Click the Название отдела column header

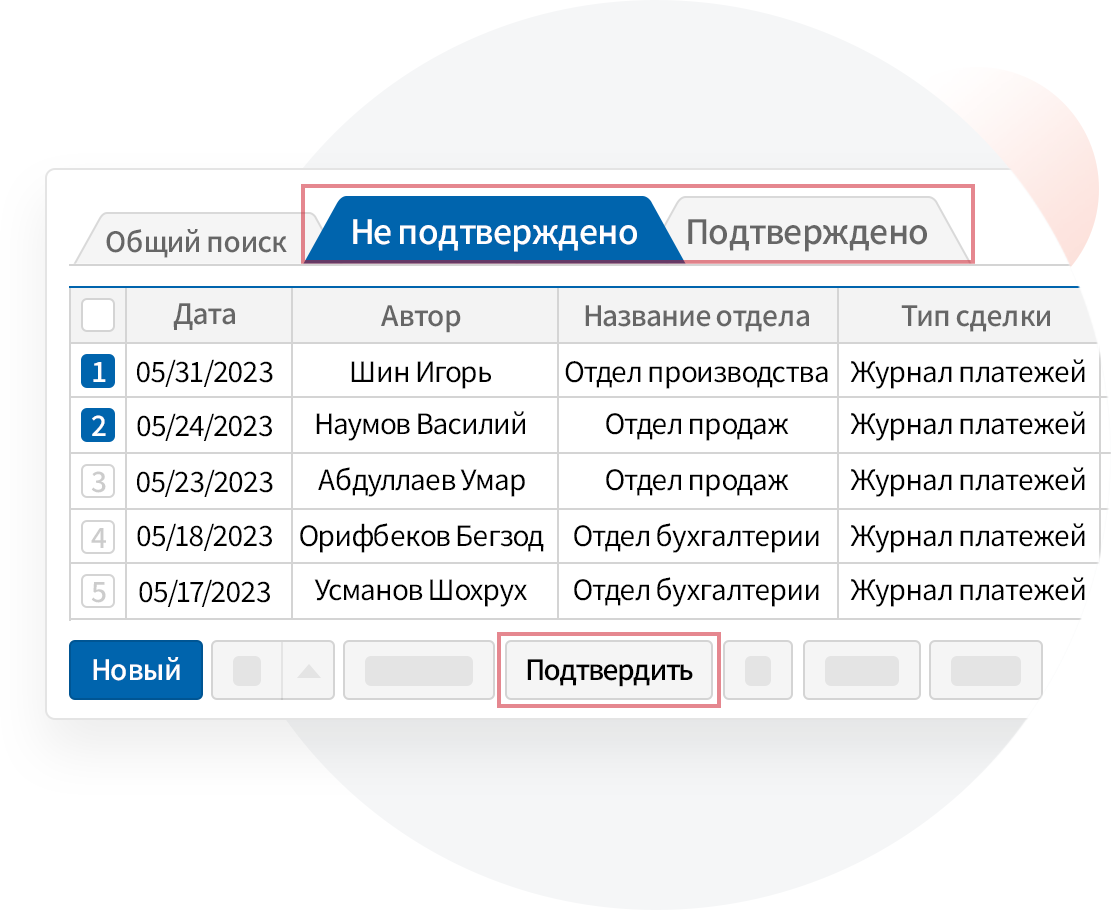[696, 317]
